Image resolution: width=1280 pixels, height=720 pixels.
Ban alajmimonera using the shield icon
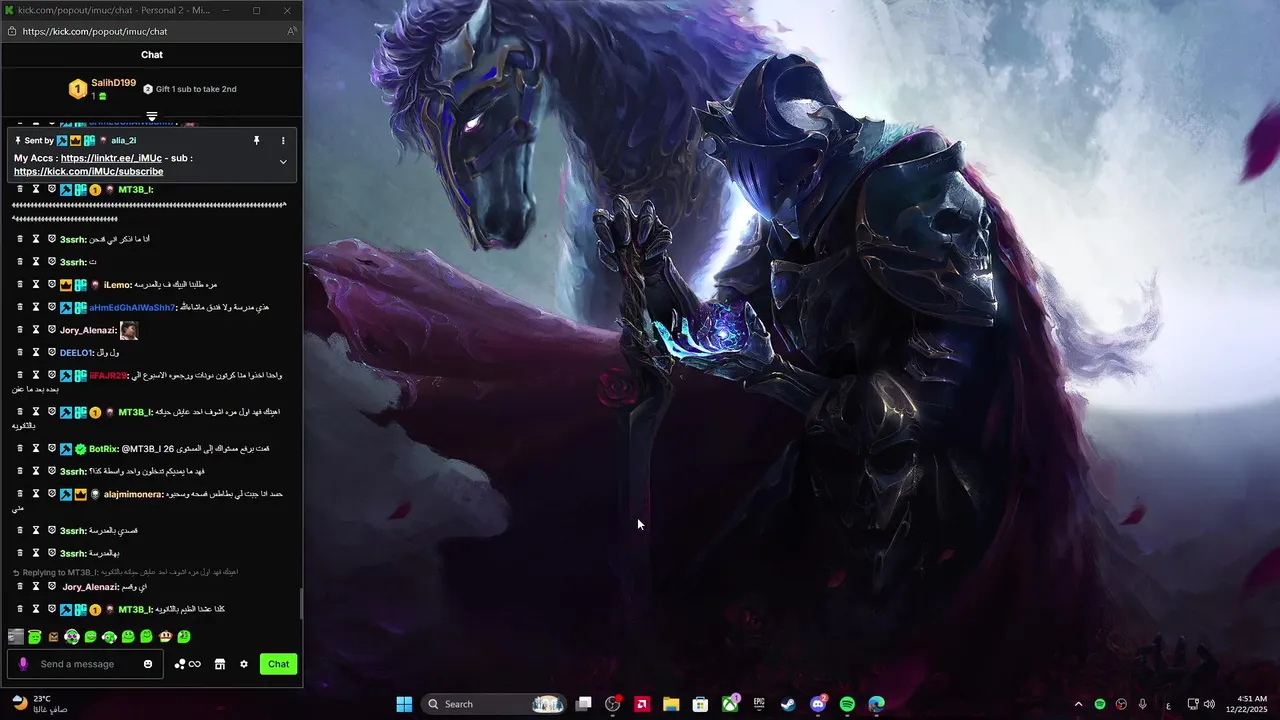52,494
